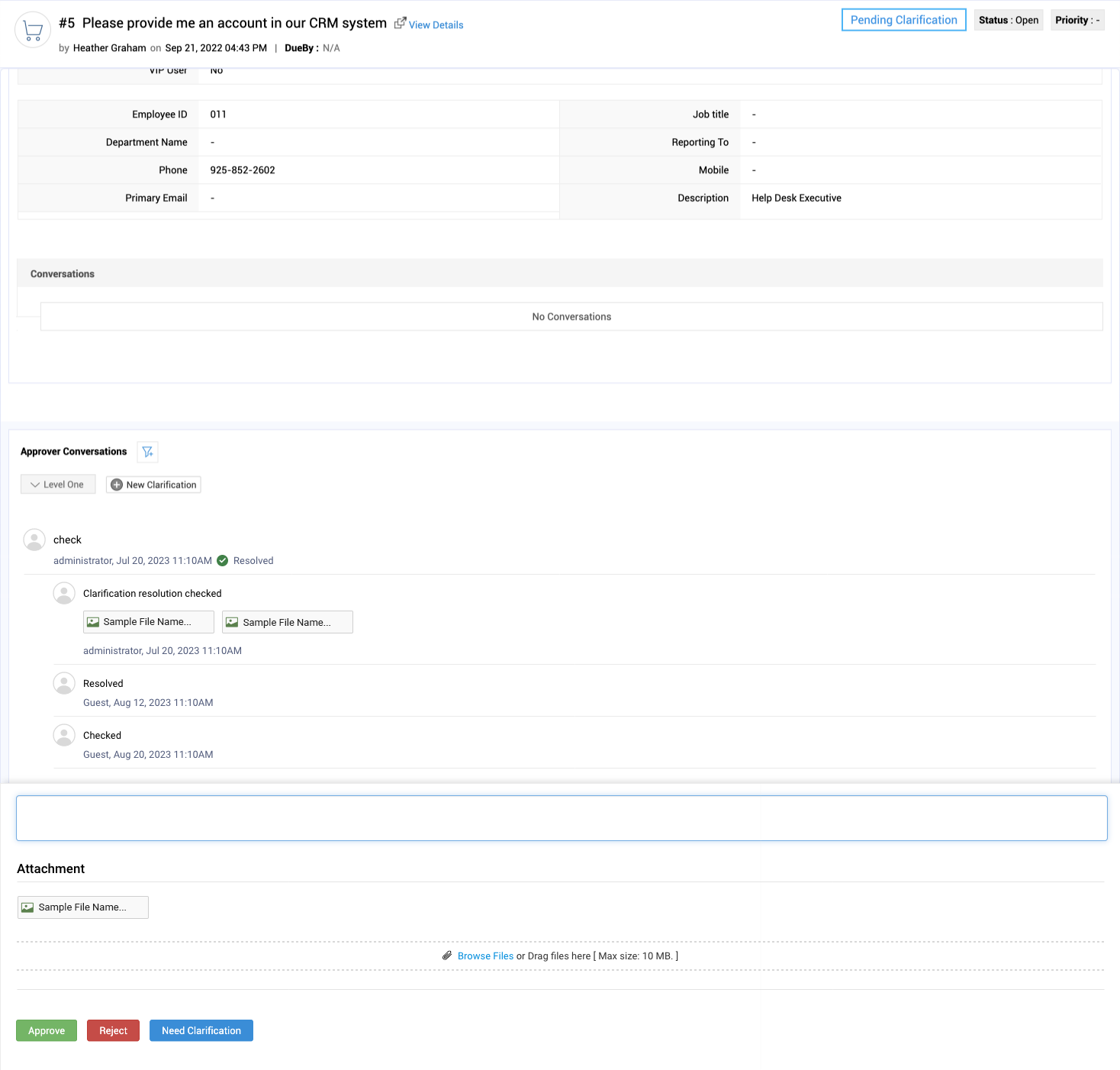Screen dimensions: 1120x1070
Task: Open the Priority dropdown
Action: click(1077, 21)
